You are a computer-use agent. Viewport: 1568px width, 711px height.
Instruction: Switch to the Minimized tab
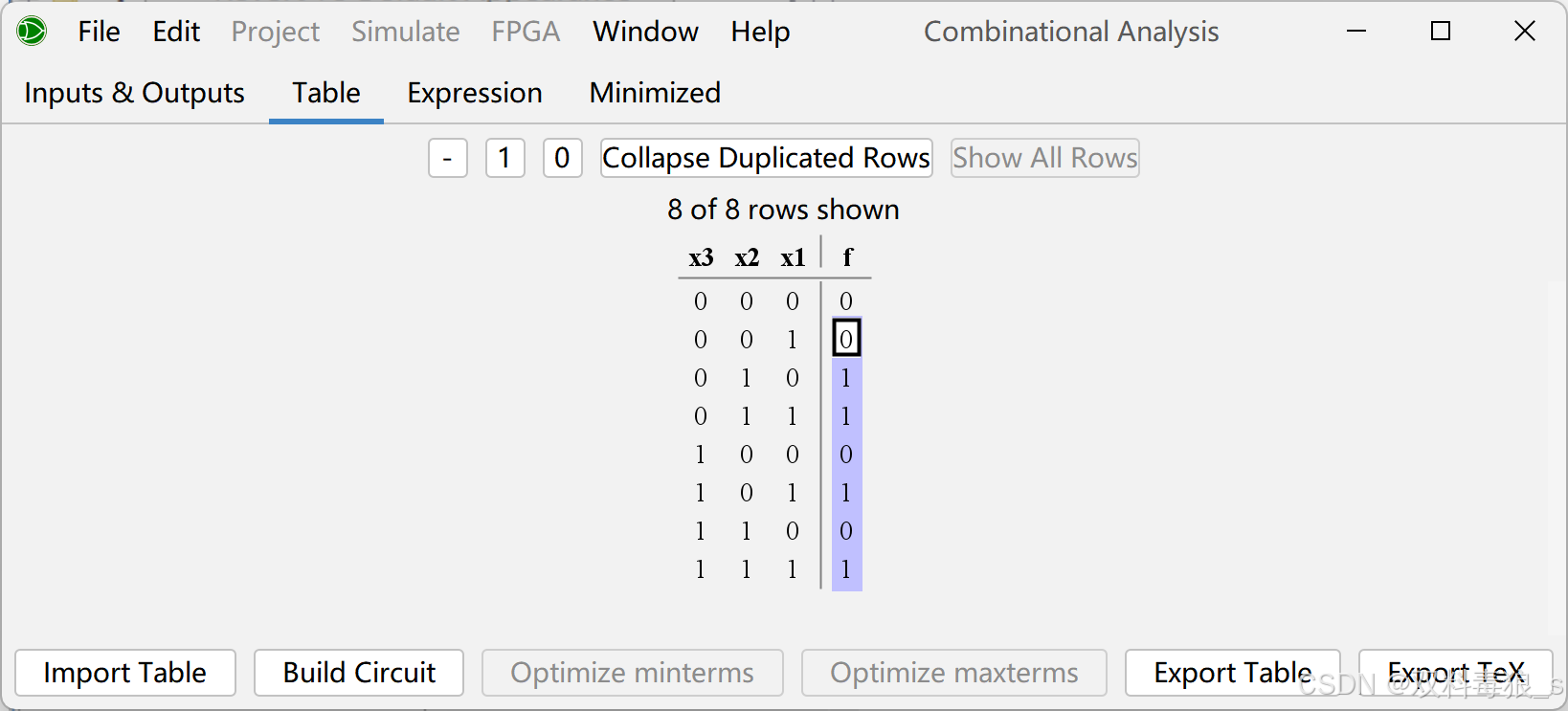[x=655, y=93]
